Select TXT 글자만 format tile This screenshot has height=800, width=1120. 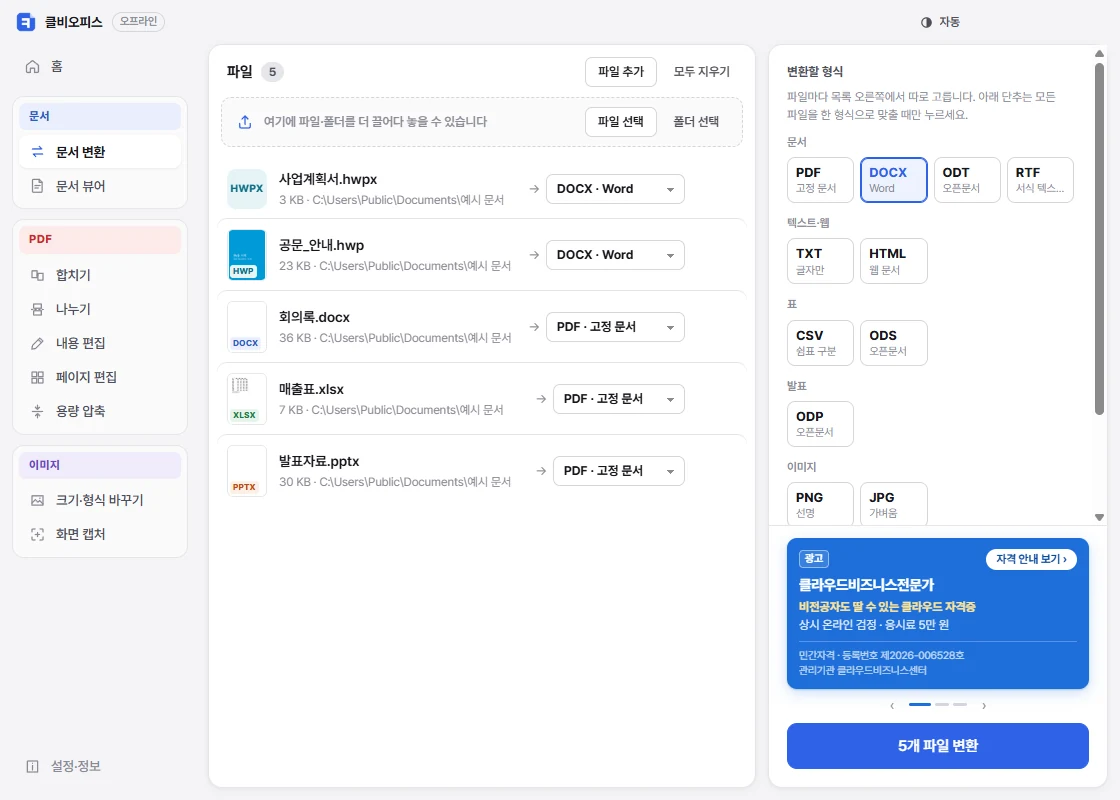pyautogui.click(x=820, y=261)
